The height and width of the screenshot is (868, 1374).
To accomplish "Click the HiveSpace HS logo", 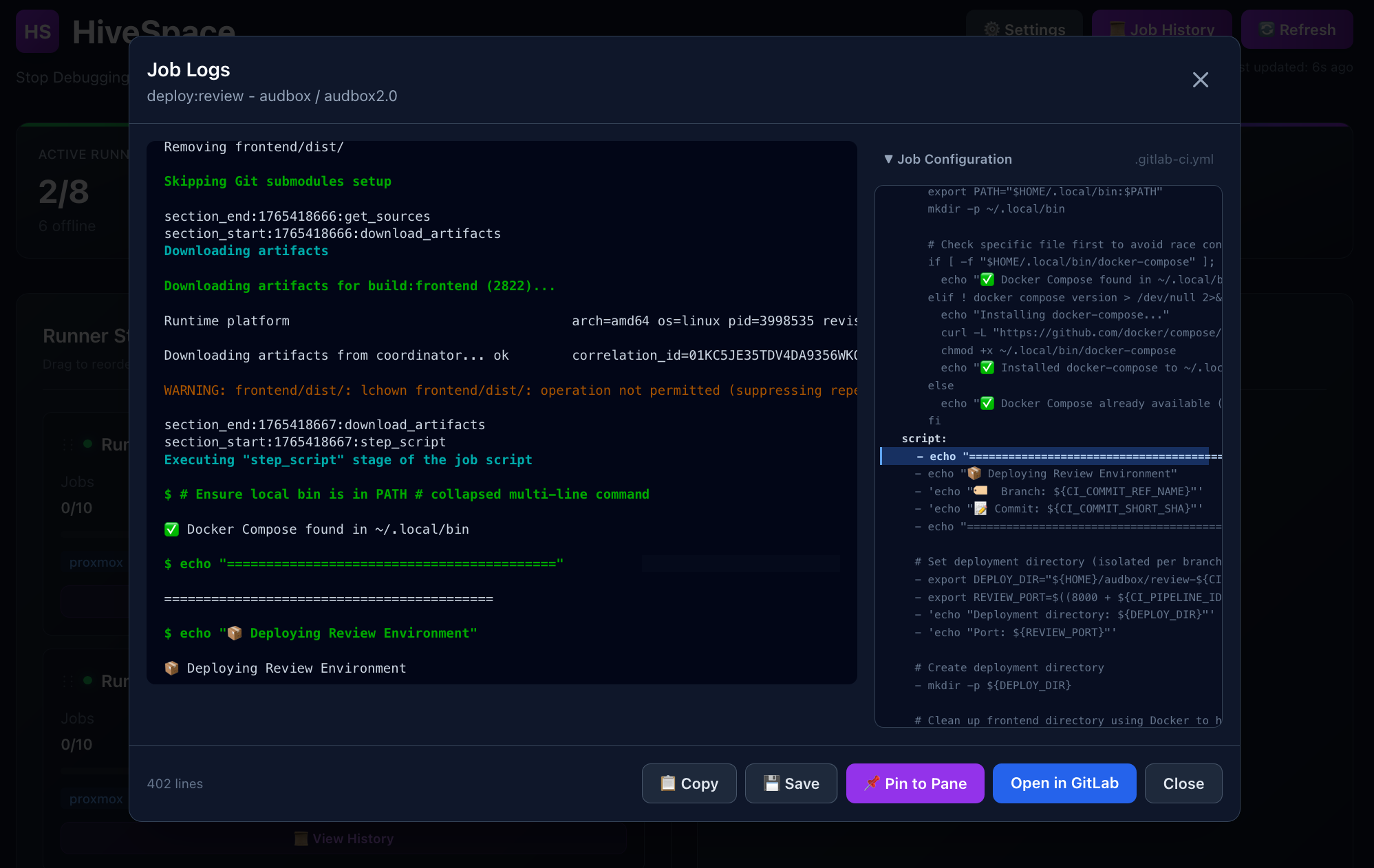I will pyautogui.click(x=37, y=31).
